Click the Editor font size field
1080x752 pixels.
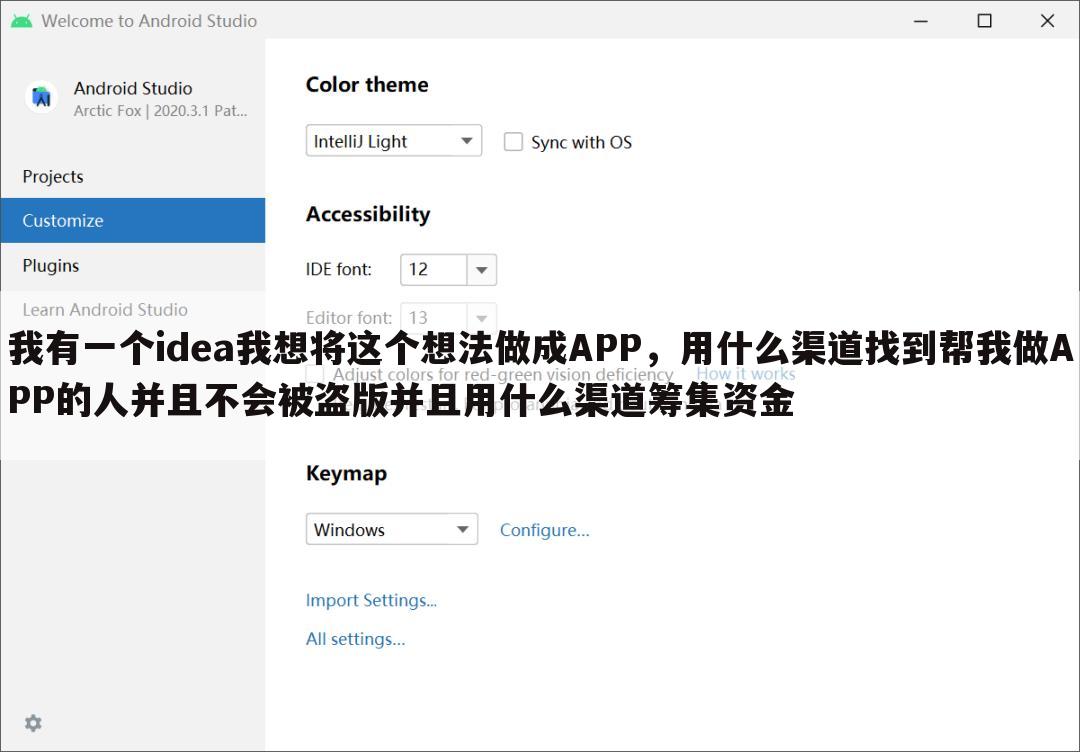tap(434, 317)
